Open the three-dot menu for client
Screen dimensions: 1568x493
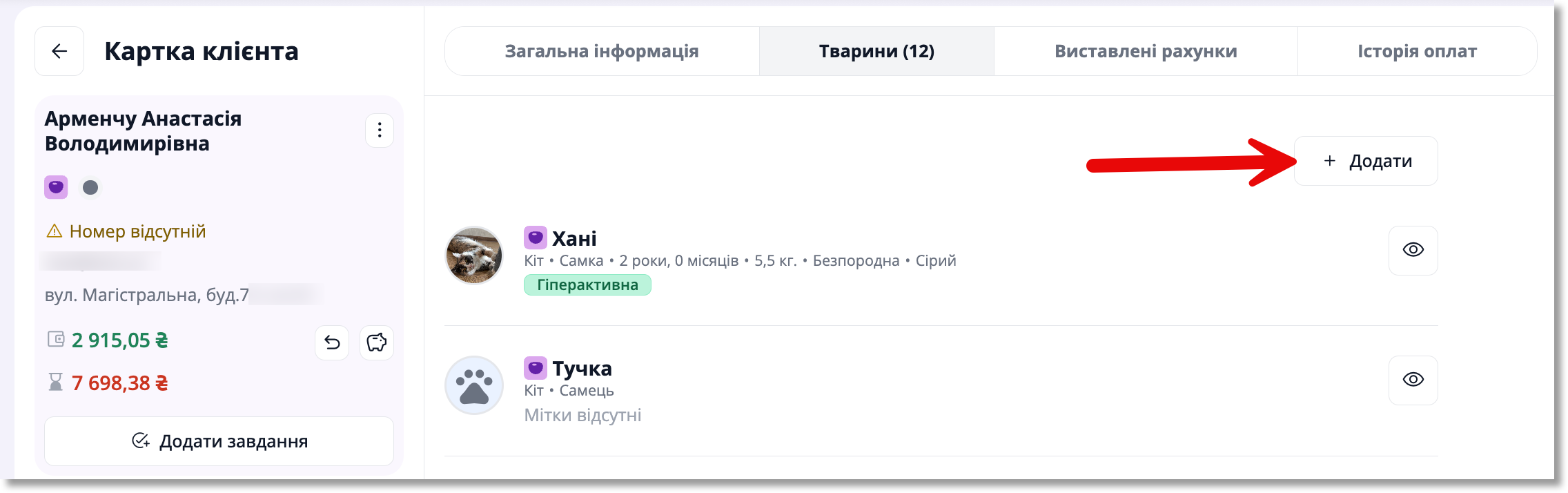(380, 130)
